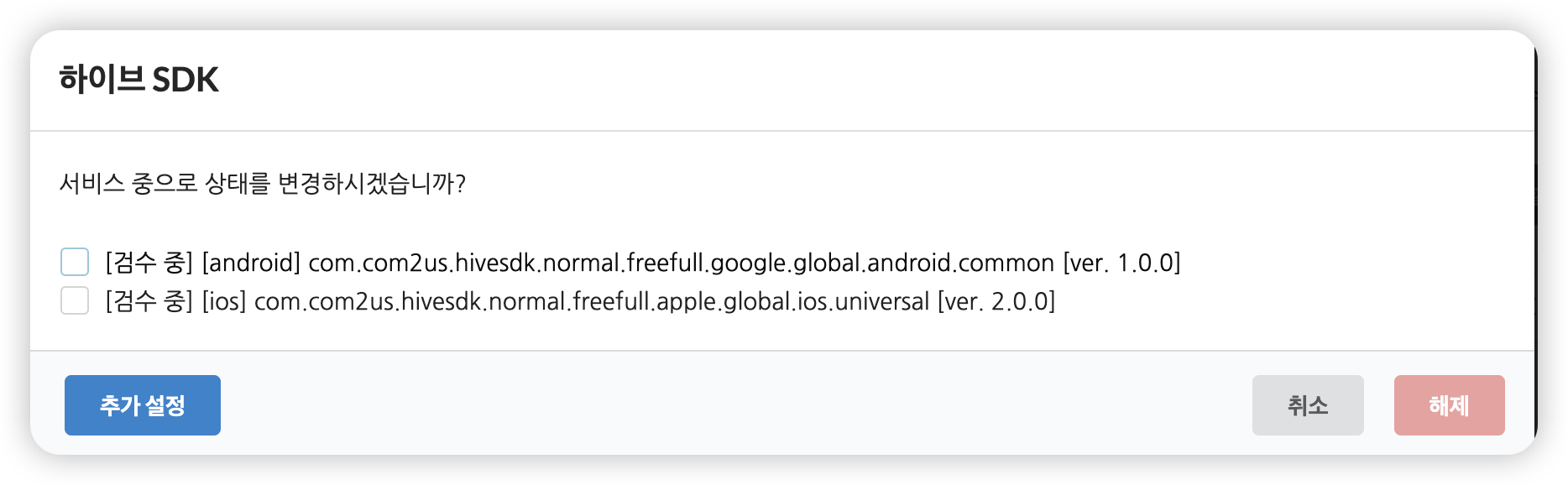This screenshot has width=1568, height=485.
Task: Click the [ver. 1.0.0] version text
Action: tap(1121, 263)
